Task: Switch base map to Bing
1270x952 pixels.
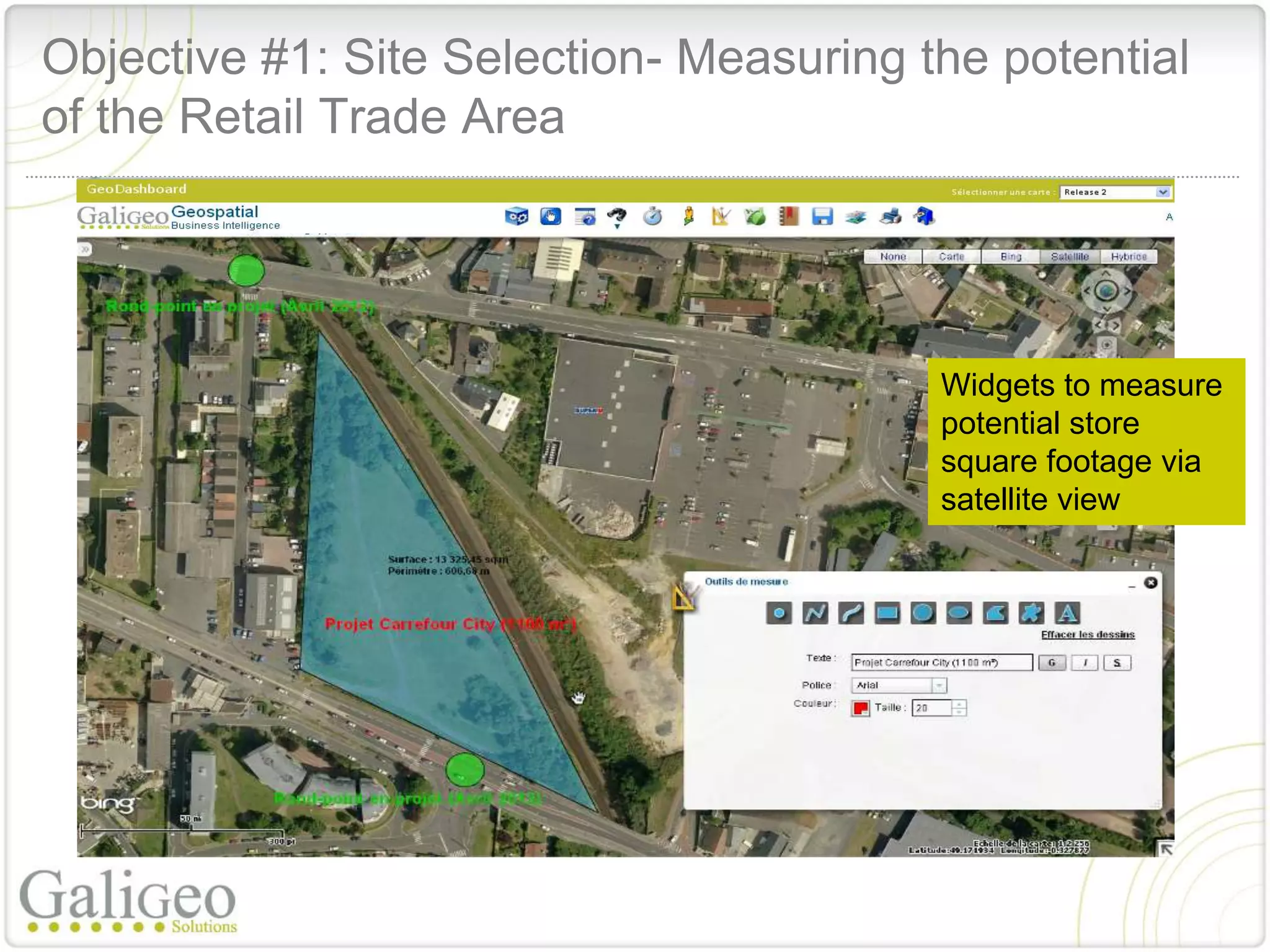Action: tap(1010, 257)
